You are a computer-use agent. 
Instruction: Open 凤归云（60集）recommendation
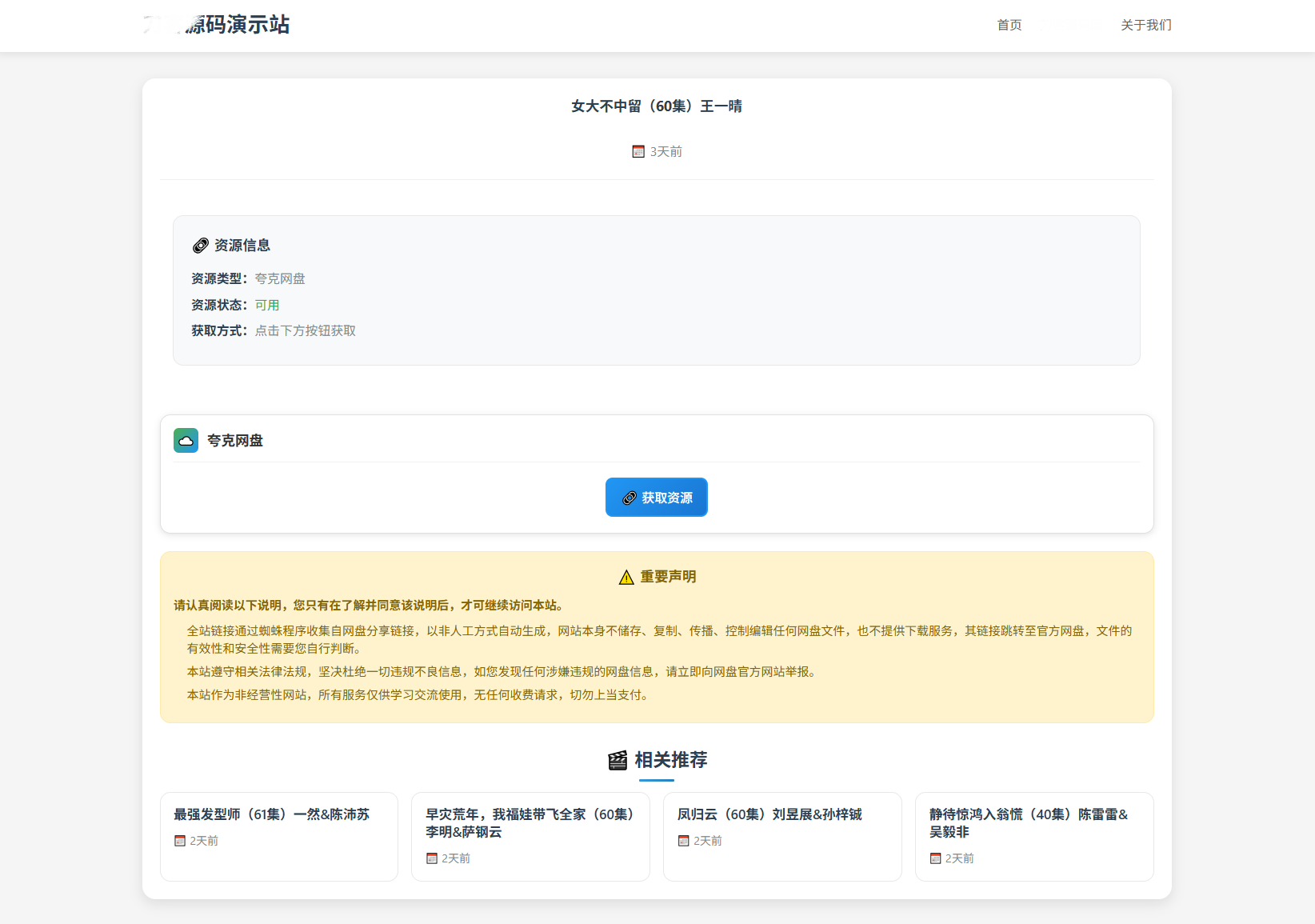(x=769, y=814)
